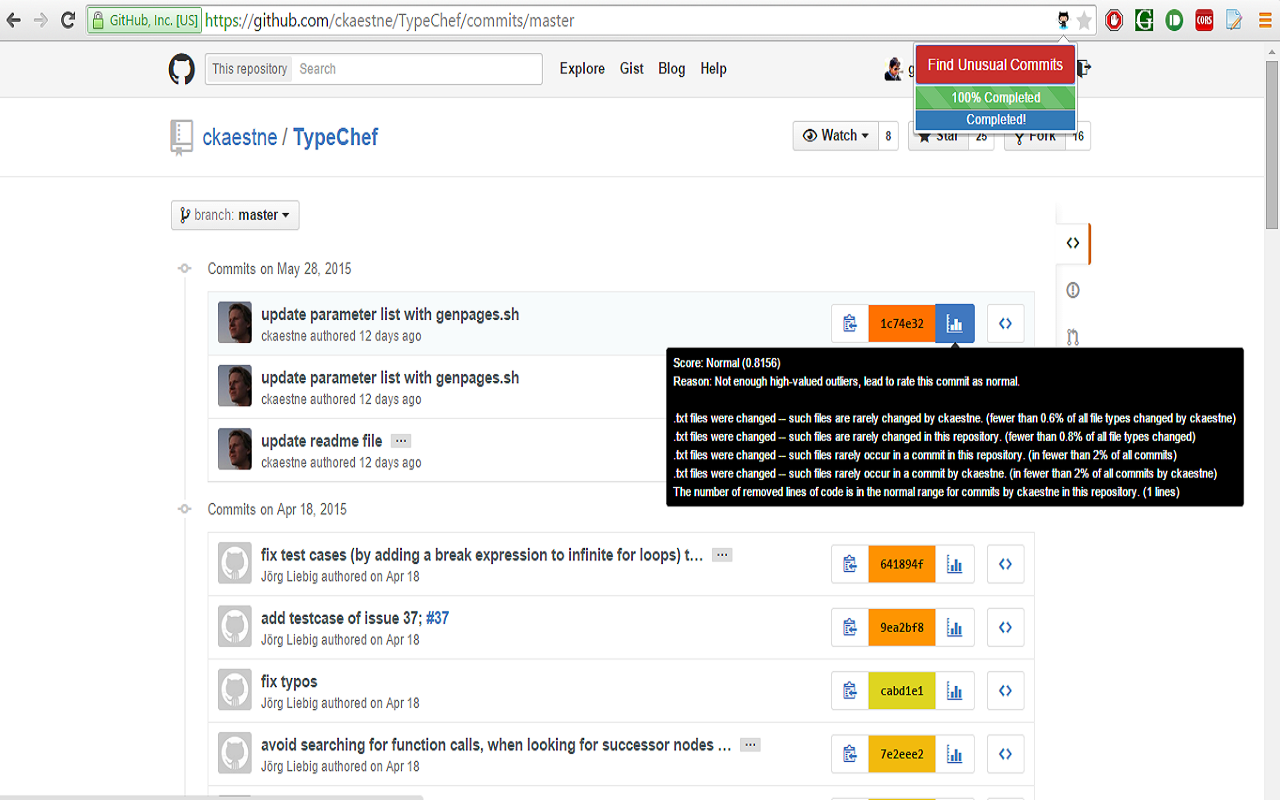Open commit hash 1c74e32
Screen dimensions: 1280x800
(x=902, y=323)
